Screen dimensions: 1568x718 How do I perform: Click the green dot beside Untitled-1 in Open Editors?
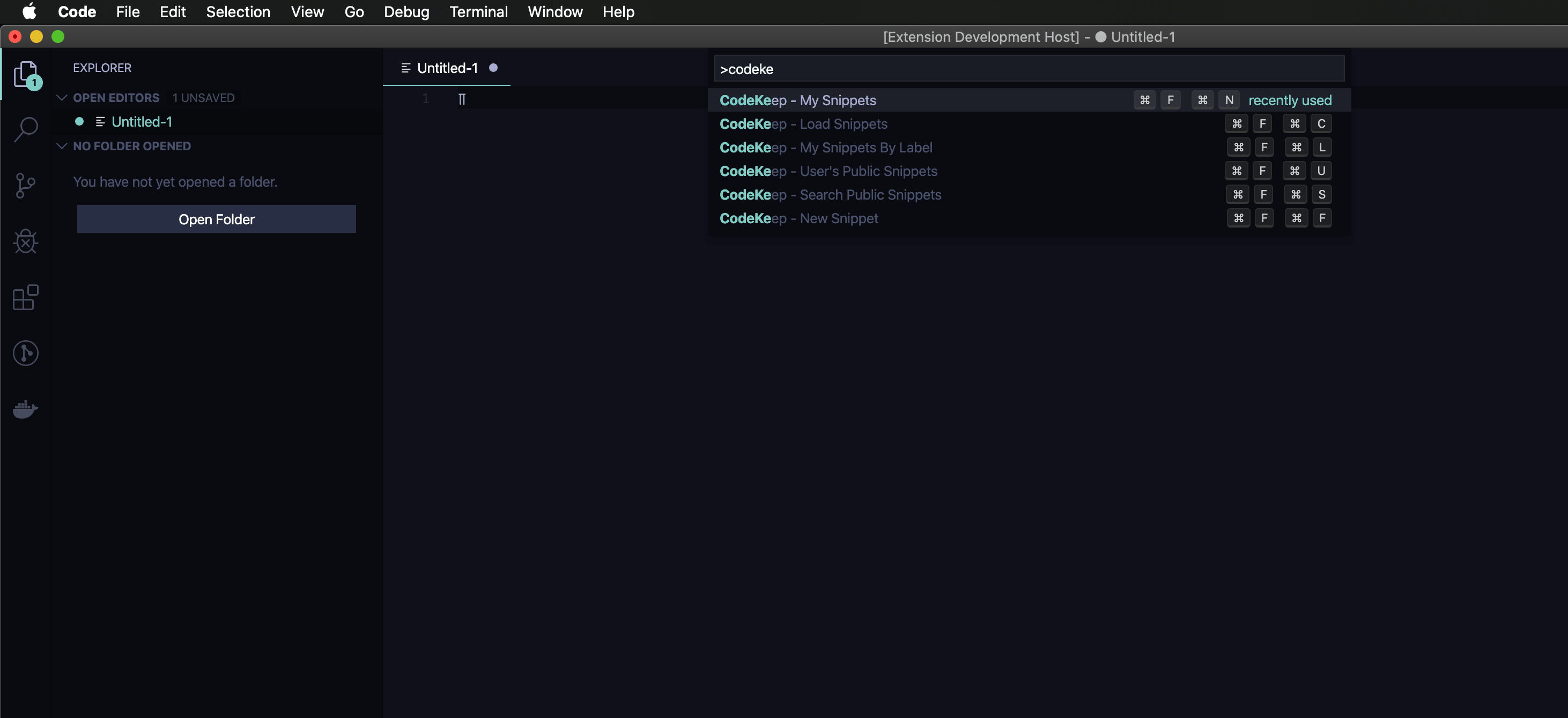(79, 122)
